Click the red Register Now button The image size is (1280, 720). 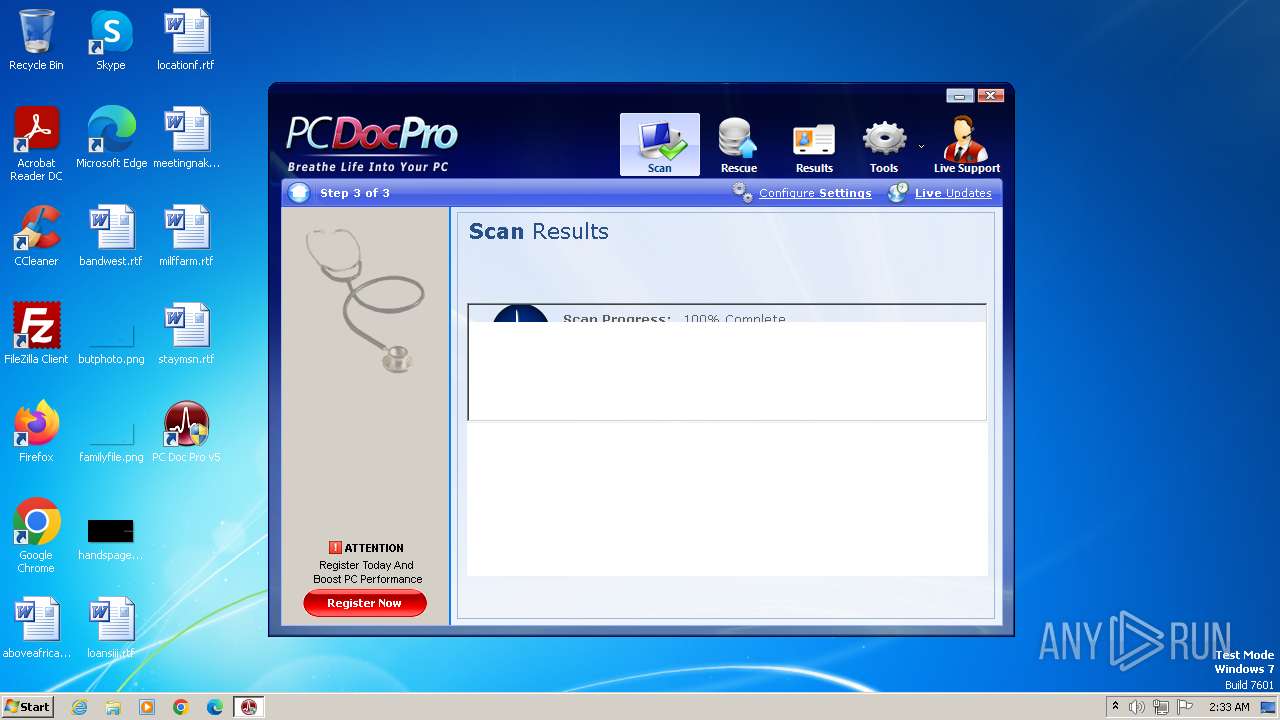coord(365,603)
